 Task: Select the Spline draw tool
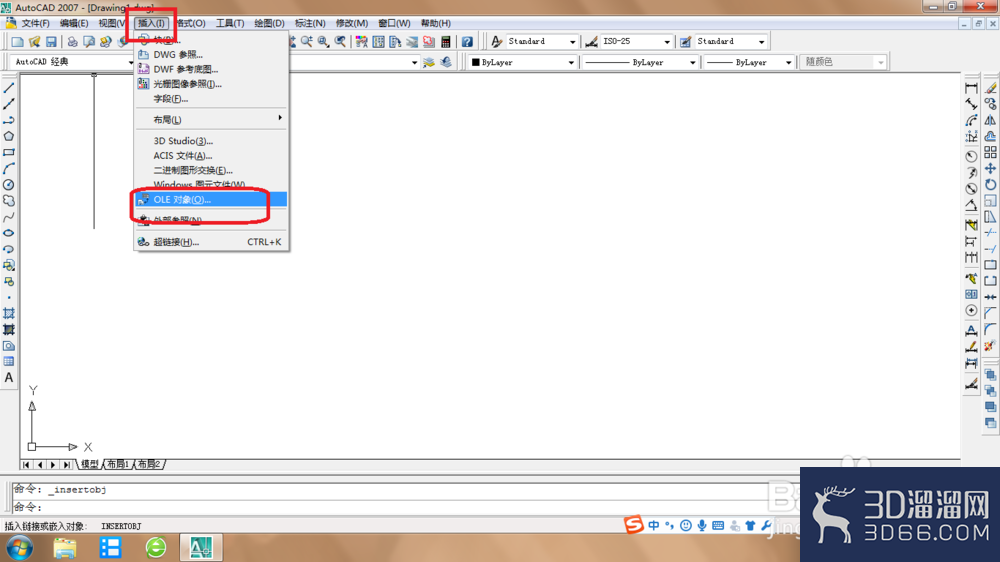point(9,217)
